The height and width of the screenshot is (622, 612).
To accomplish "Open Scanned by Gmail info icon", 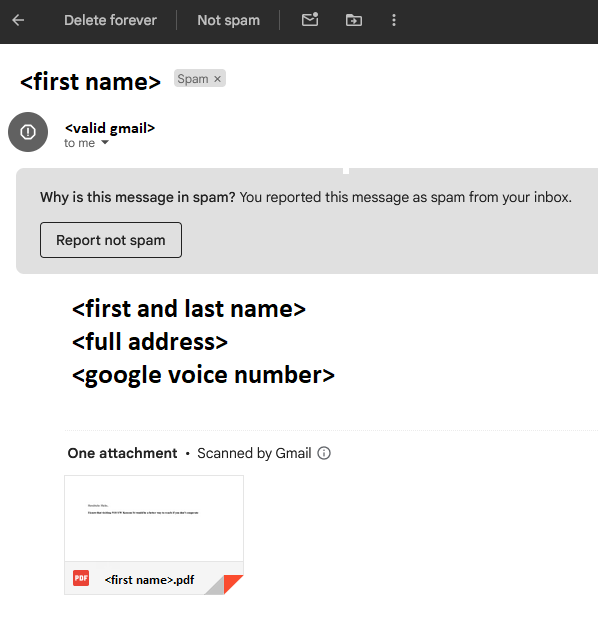I will (324, 453).
